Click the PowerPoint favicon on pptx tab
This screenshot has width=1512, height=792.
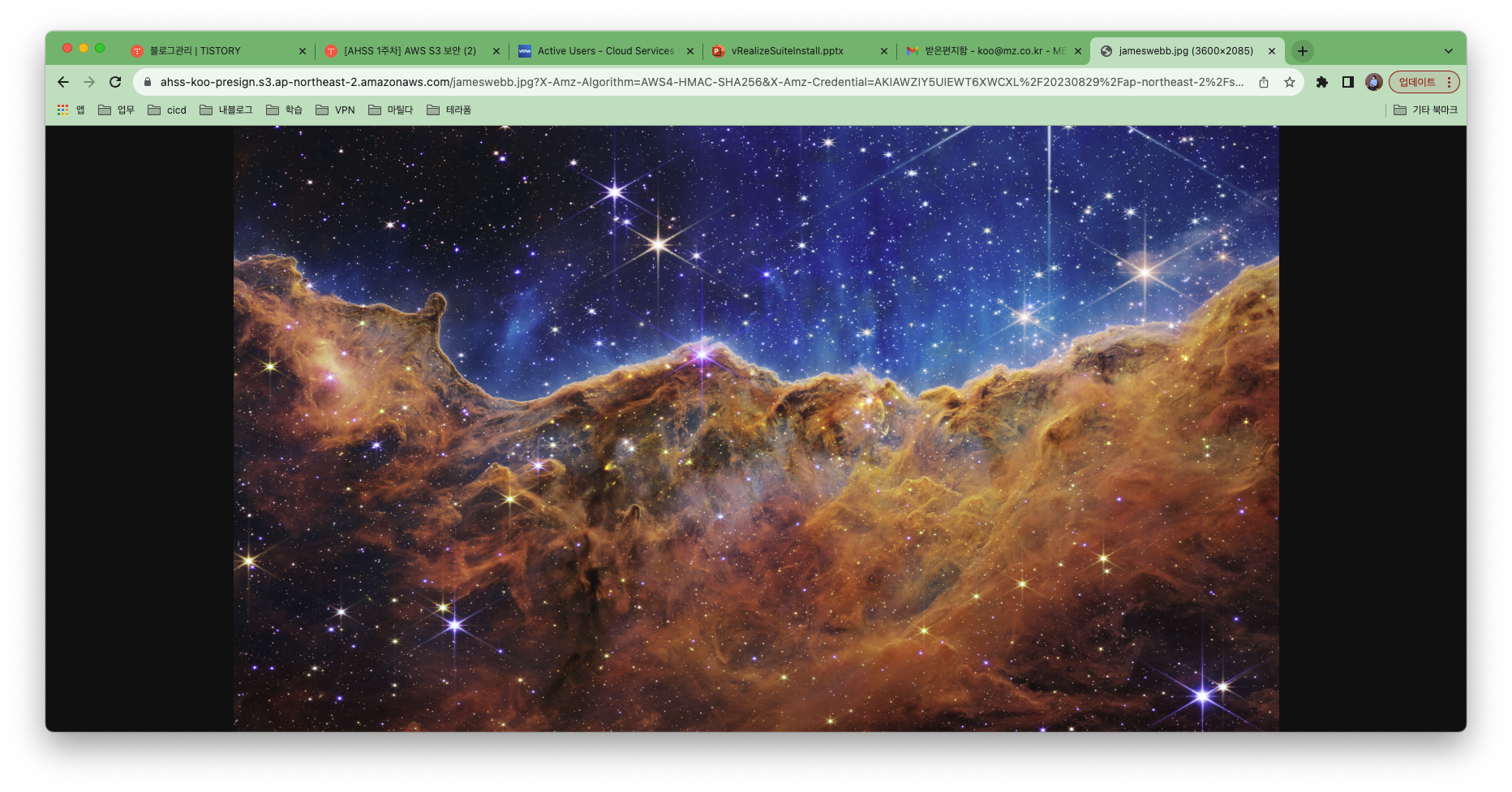(x=718, y=51)
